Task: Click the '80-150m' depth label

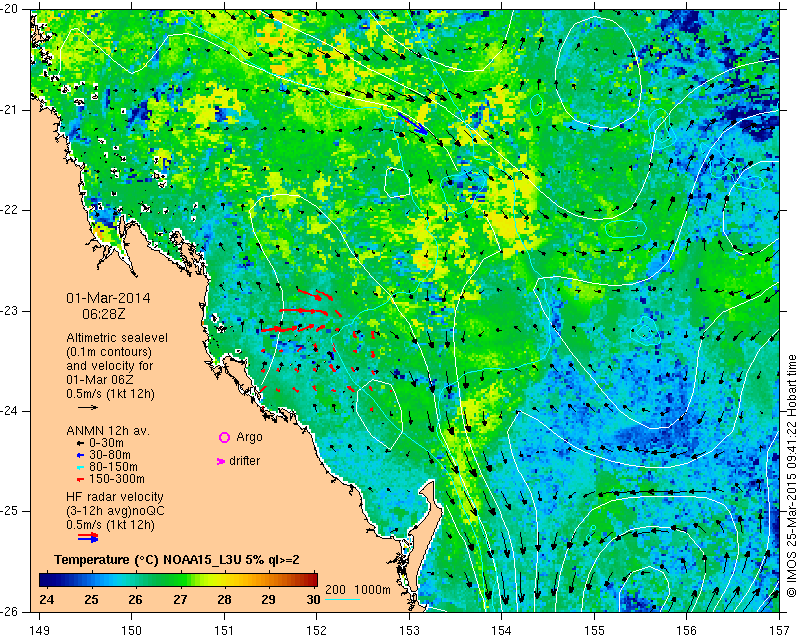Action: tap(113, 467)
